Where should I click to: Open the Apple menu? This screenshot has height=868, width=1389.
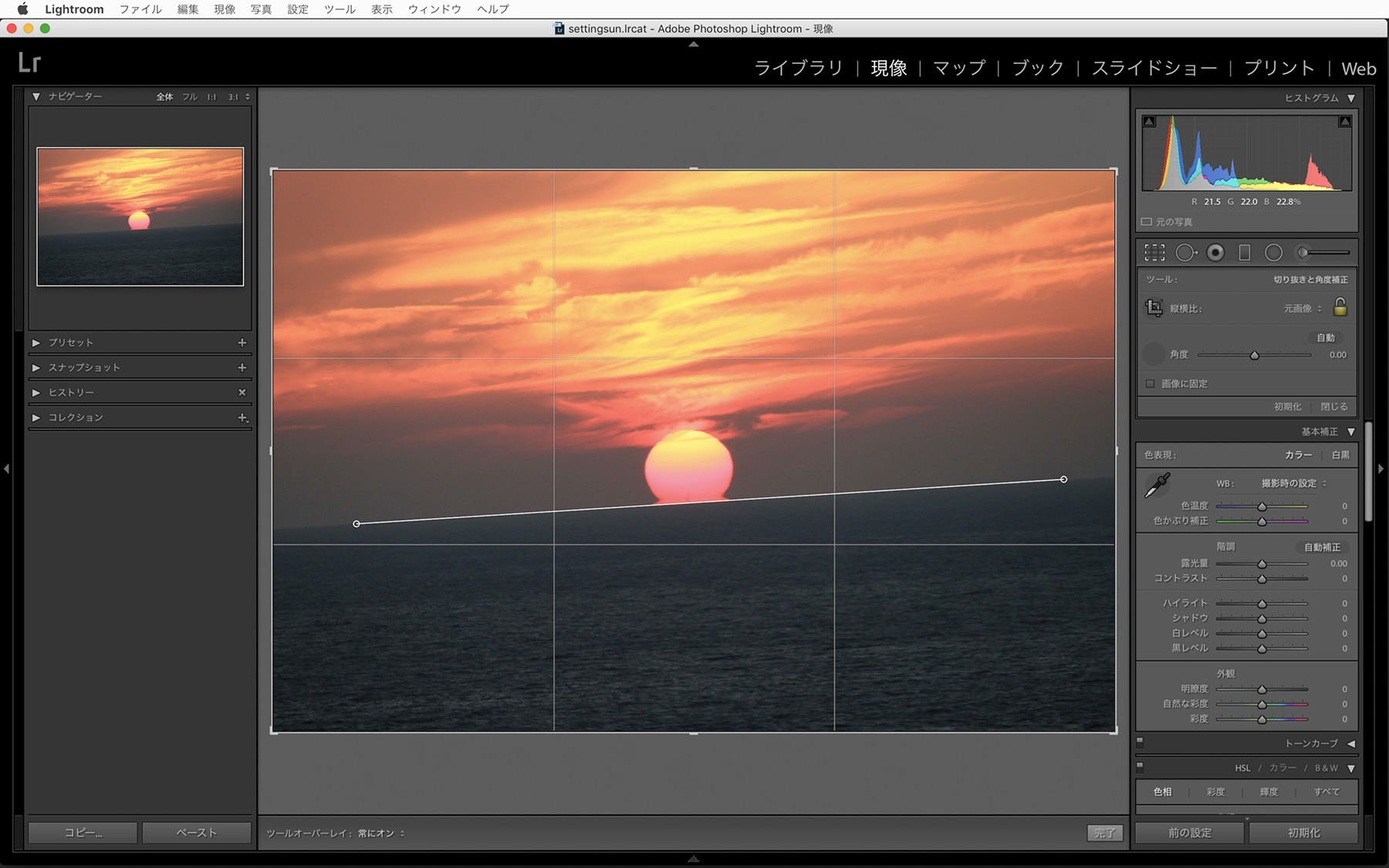[22, 9]
